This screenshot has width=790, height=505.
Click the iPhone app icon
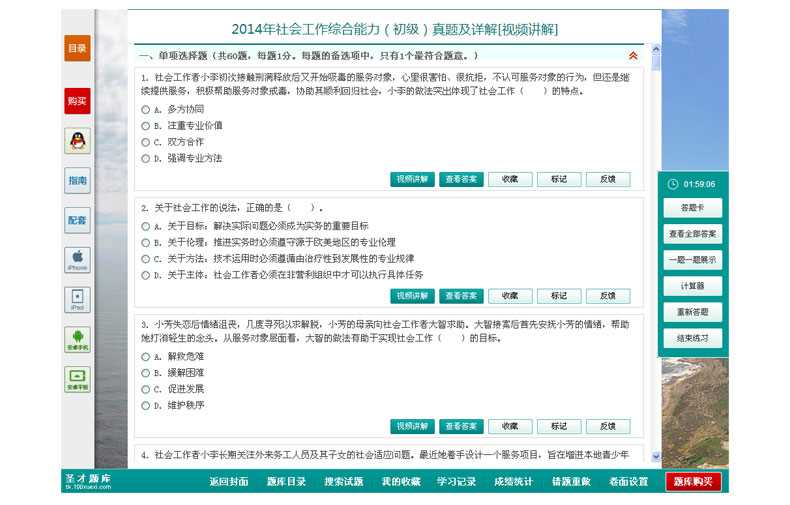(x=77, y=260)
